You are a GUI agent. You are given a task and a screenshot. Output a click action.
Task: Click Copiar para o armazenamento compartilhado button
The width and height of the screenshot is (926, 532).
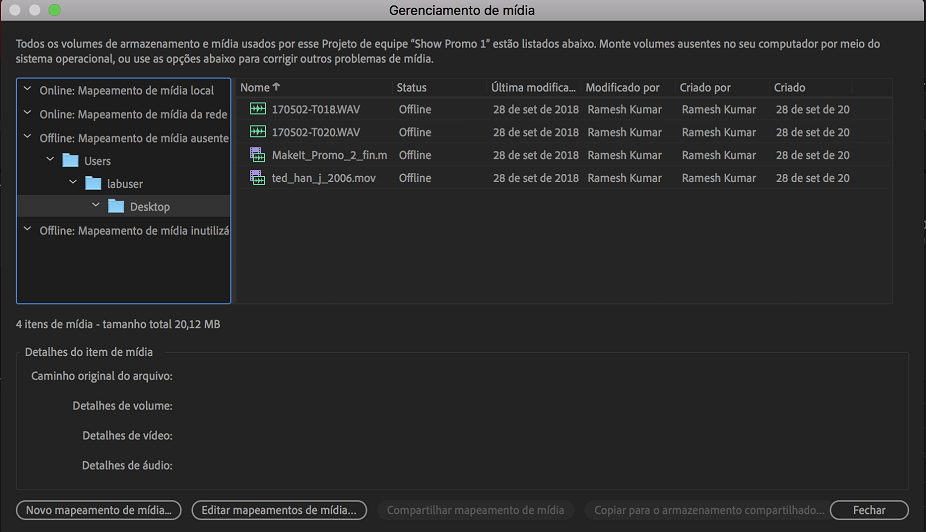click(x=708, y=510)
